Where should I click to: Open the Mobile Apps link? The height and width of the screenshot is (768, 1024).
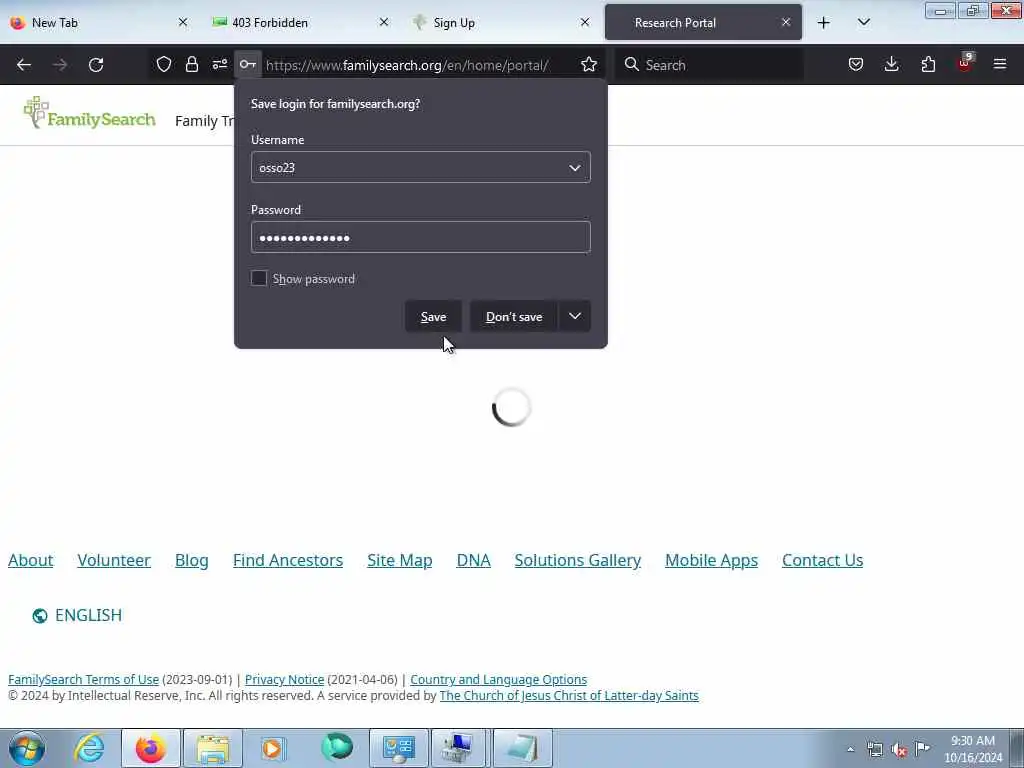point(711,560)
